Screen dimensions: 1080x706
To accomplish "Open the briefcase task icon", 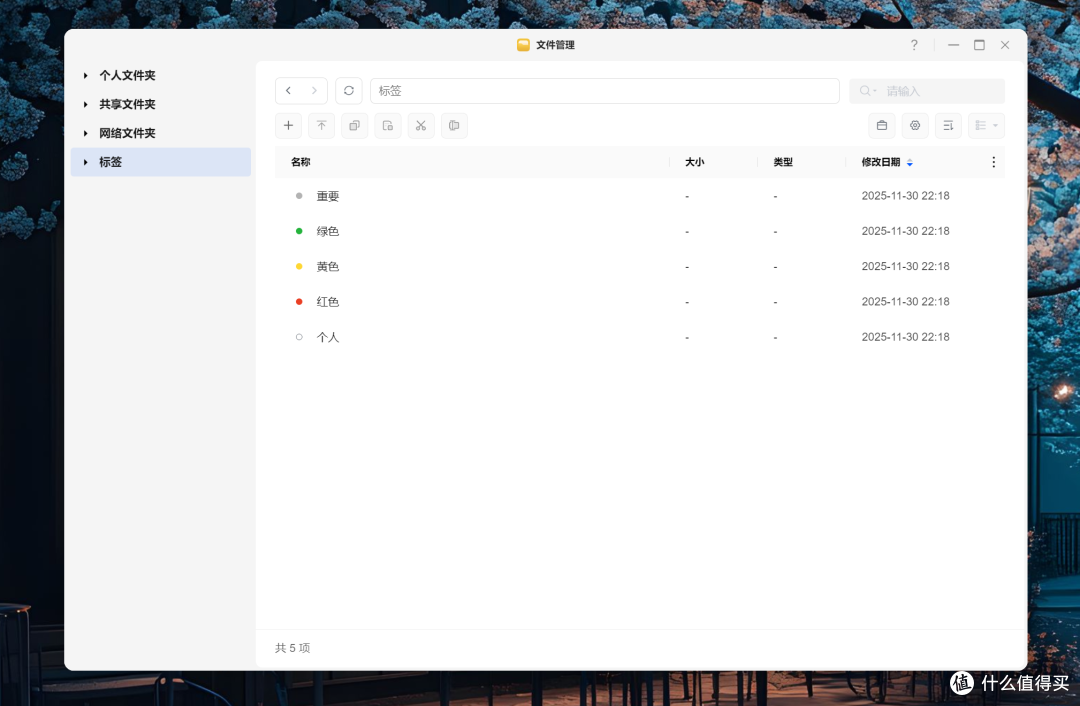I will (882, 125).
